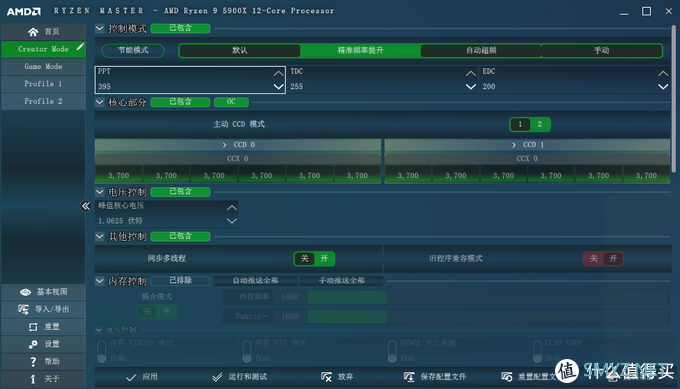Expand CCD 0 header chevron
680x389 pixels.
224,145
